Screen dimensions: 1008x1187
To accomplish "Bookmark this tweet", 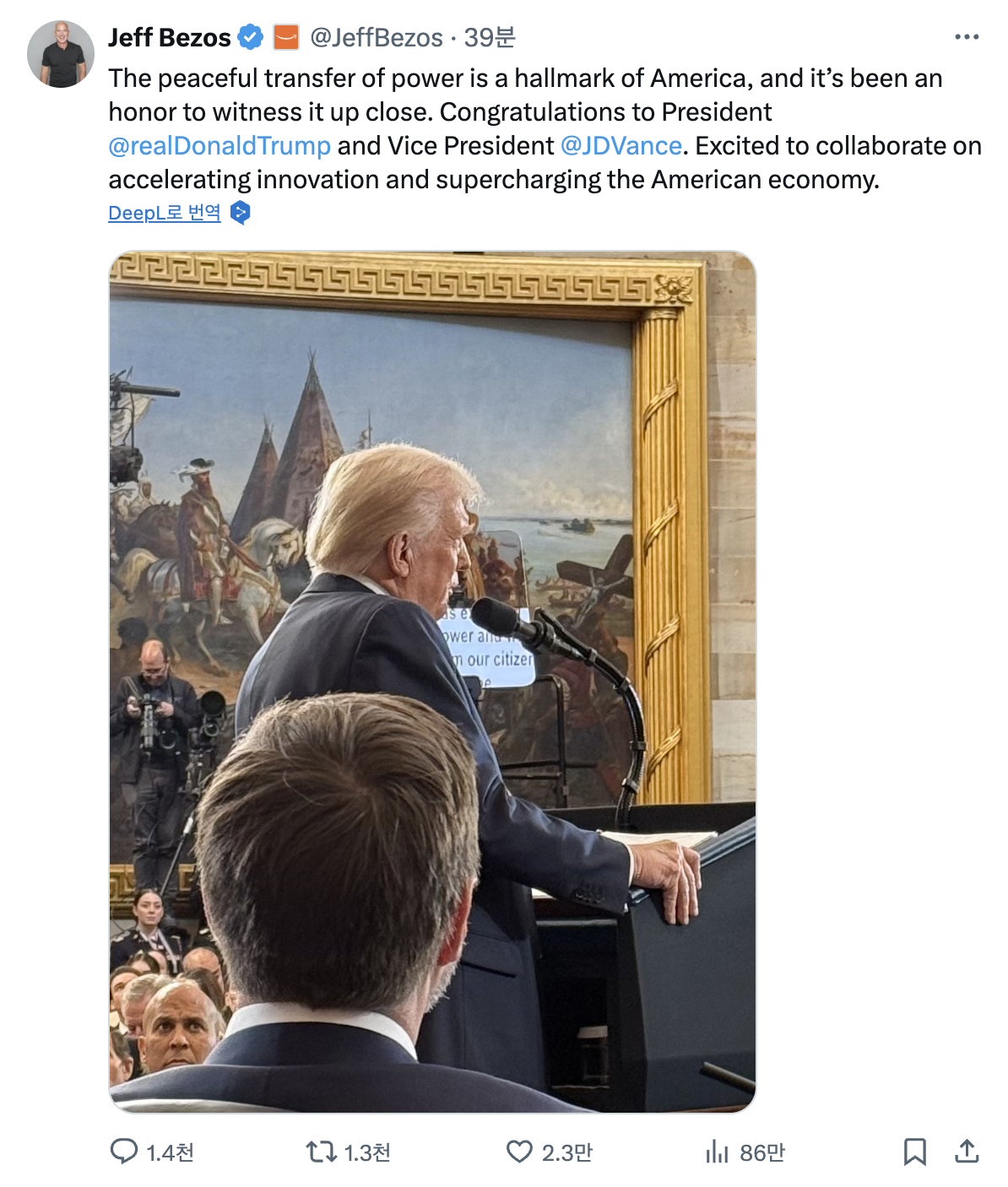I will (x=914, y=1152).
